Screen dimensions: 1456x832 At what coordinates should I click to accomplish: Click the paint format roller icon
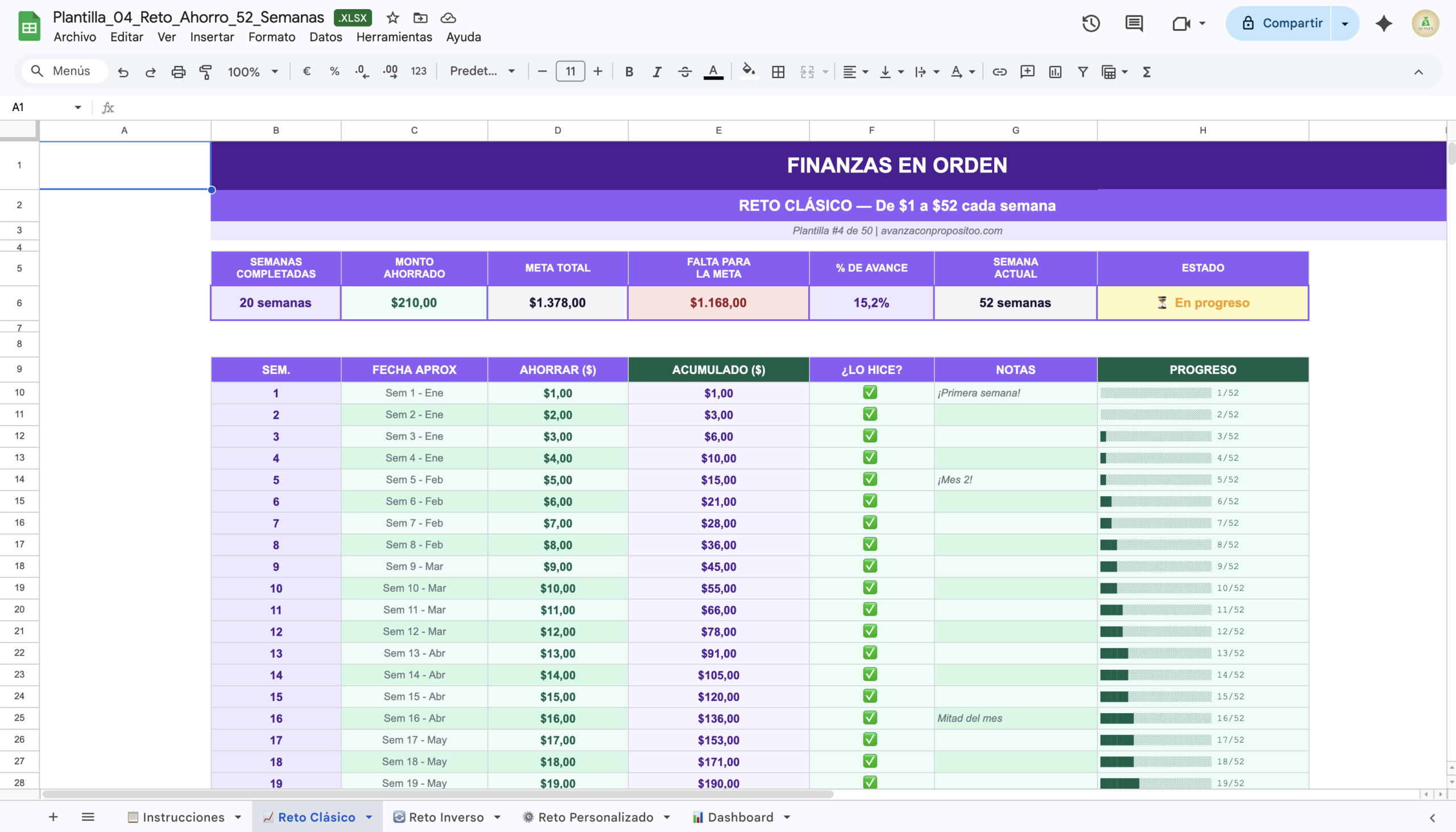click(x=205, y=72)
